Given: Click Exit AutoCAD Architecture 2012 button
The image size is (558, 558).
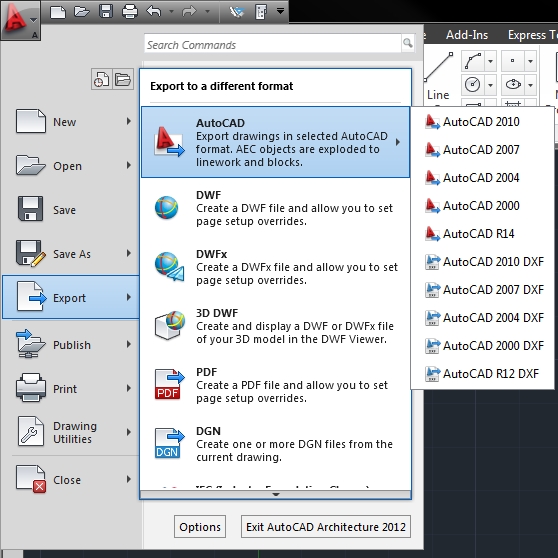Looking at the screenshot, I should click(326, 526).
